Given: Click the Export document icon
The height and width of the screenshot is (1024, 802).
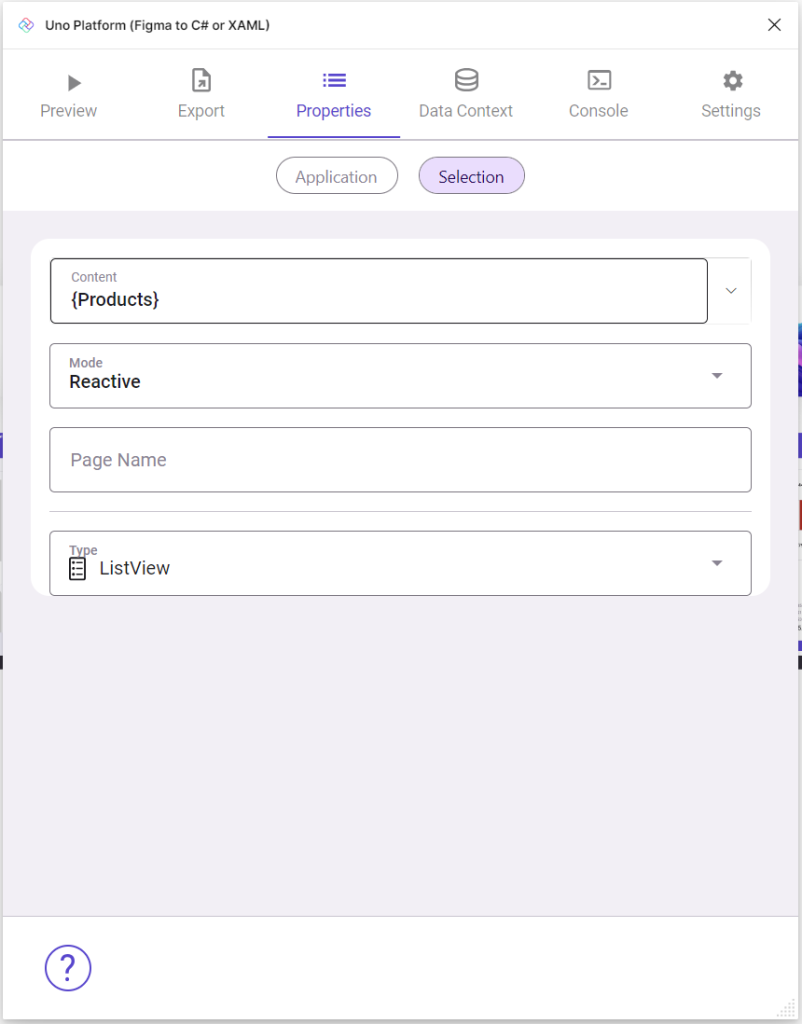Looking at the screenshot, I should pyautogui.click(x=200, y=81).
